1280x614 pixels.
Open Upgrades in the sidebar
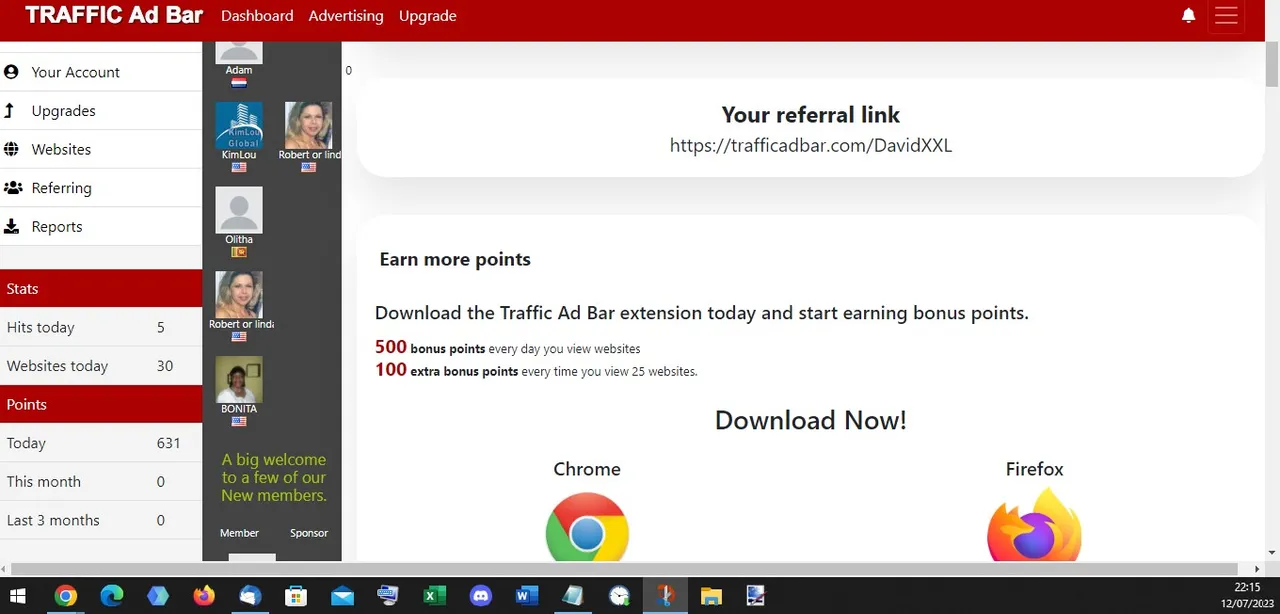point(101,111)
